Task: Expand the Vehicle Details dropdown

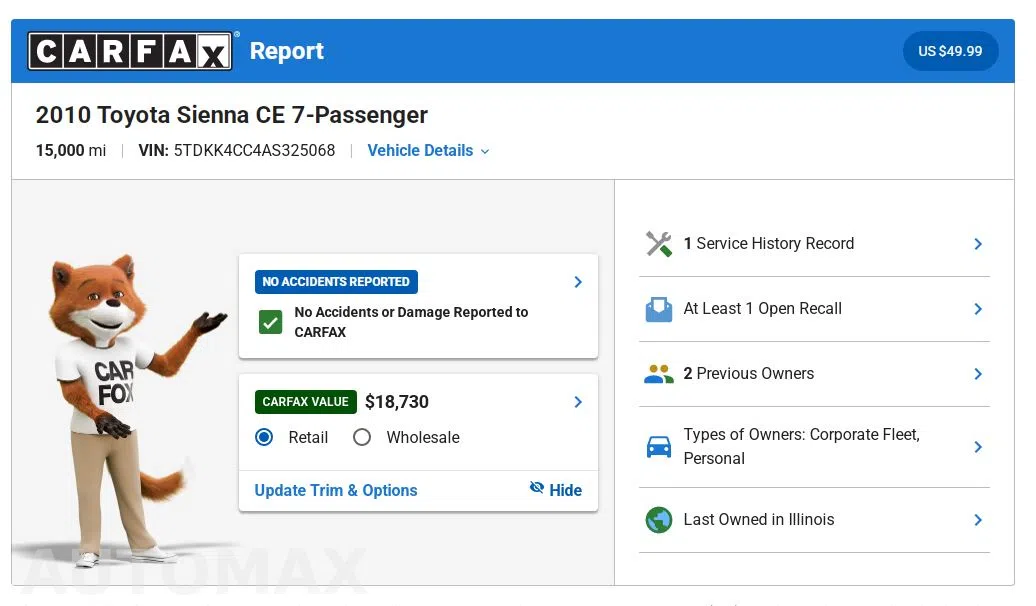Action: coord(428,151)
